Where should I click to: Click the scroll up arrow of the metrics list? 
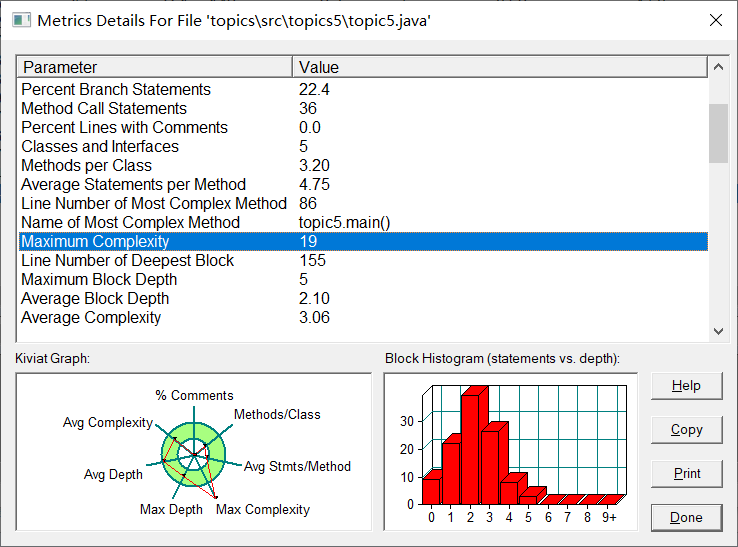click(x=718, y=67)
